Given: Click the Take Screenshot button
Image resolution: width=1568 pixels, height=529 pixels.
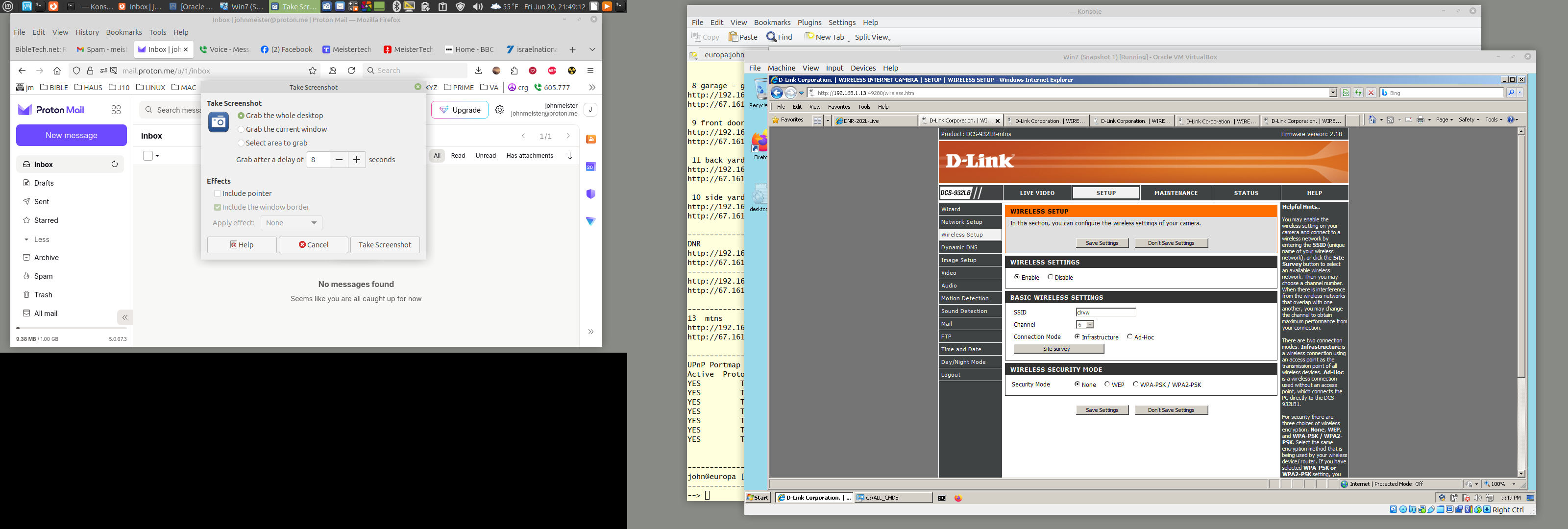Looking at the screenshot, I should [385, 245].
